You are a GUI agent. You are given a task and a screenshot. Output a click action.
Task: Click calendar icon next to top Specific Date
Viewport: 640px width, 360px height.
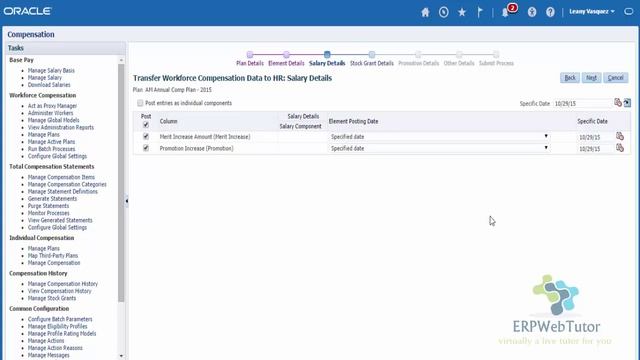click(x=618, y=102)
